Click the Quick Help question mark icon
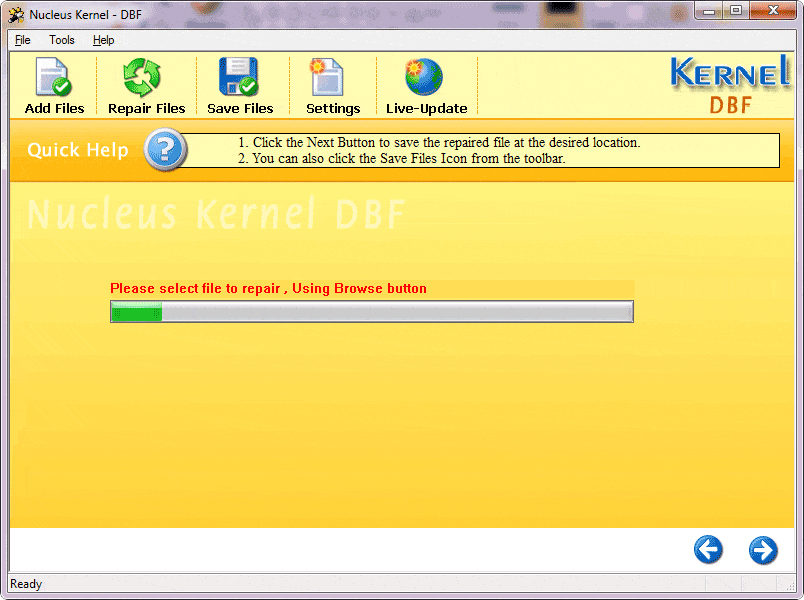Viewport: 804px width, 600px height. click(165, 150)
